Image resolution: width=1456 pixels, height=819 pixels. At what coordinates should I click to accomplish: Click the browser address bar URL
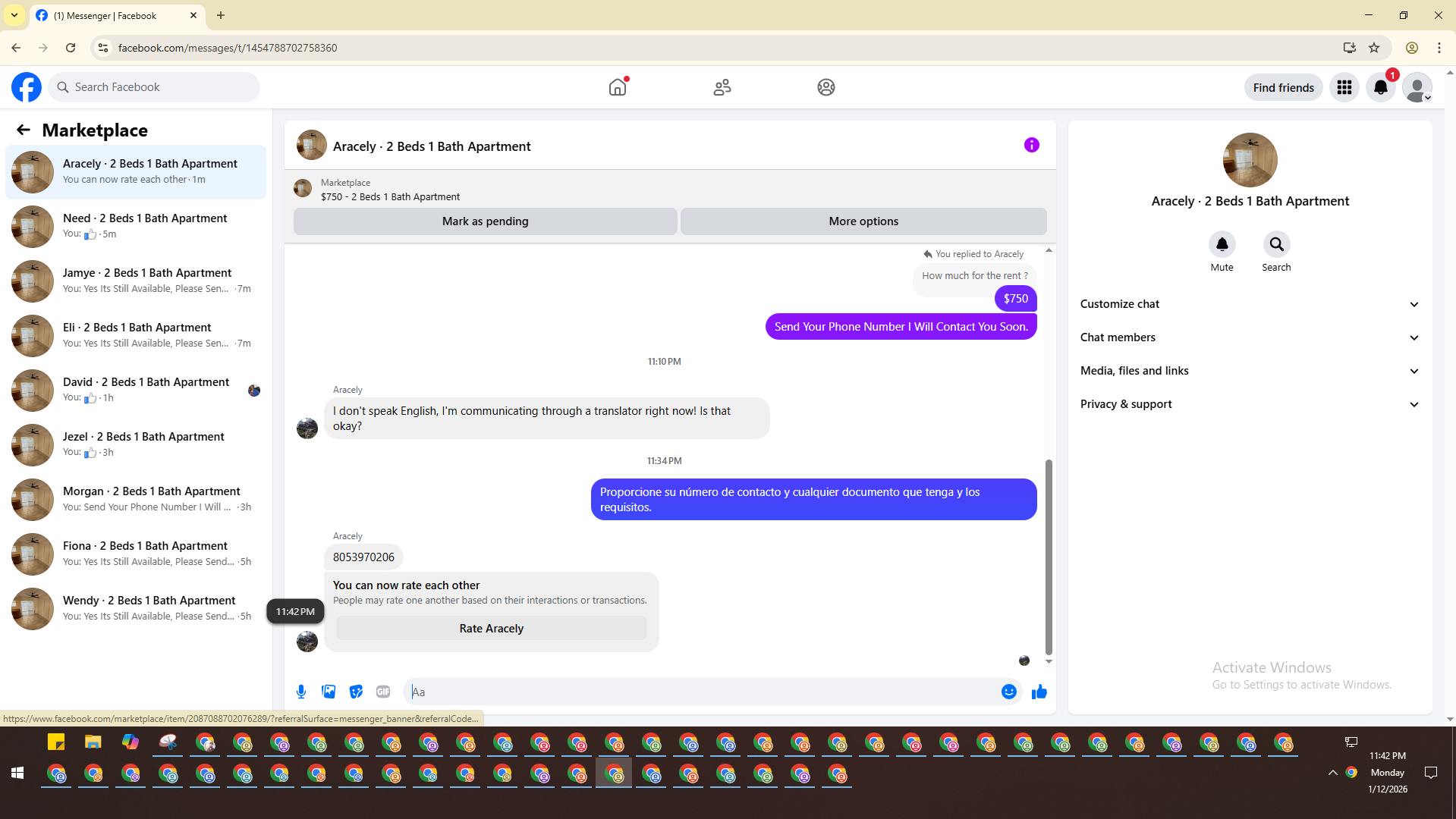coord(228,48)
